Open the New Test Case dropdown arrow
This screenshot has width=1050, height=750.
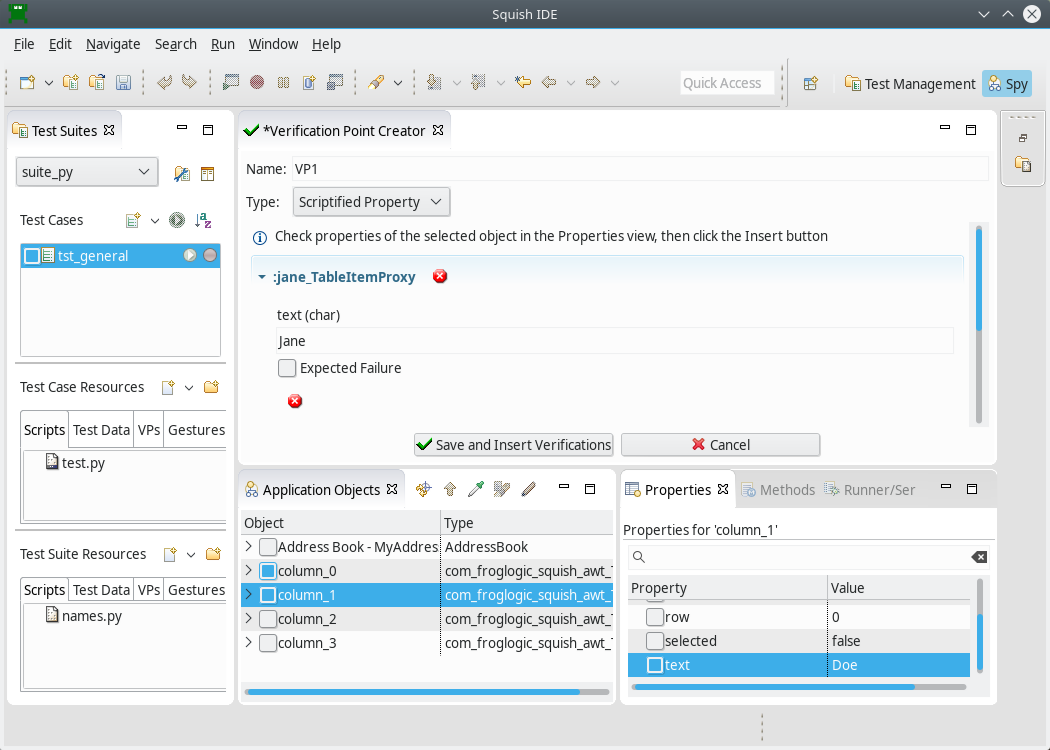(155, 221)
